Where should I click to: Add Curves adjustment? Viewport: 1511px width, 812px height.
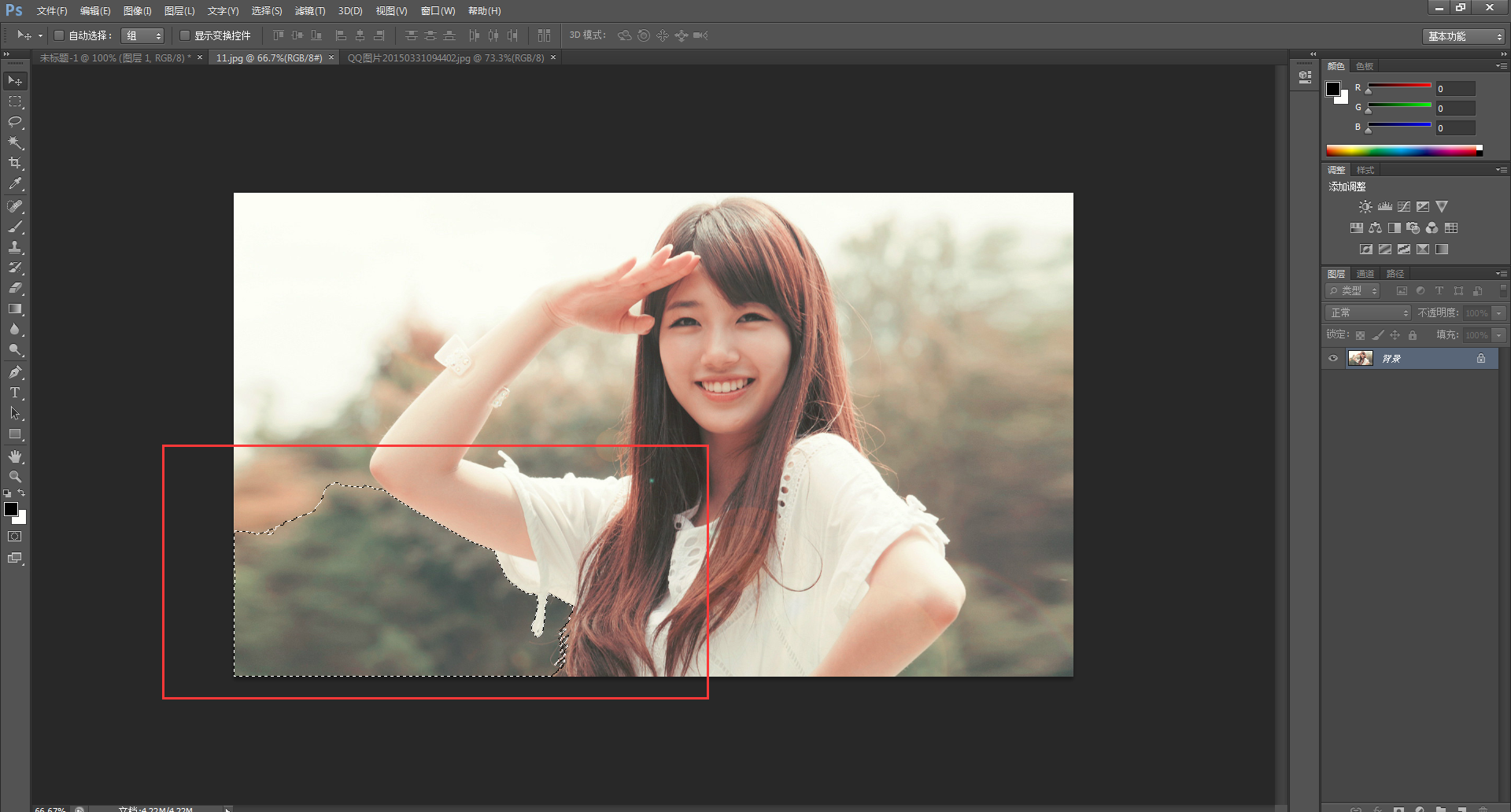pos(1404,207)
